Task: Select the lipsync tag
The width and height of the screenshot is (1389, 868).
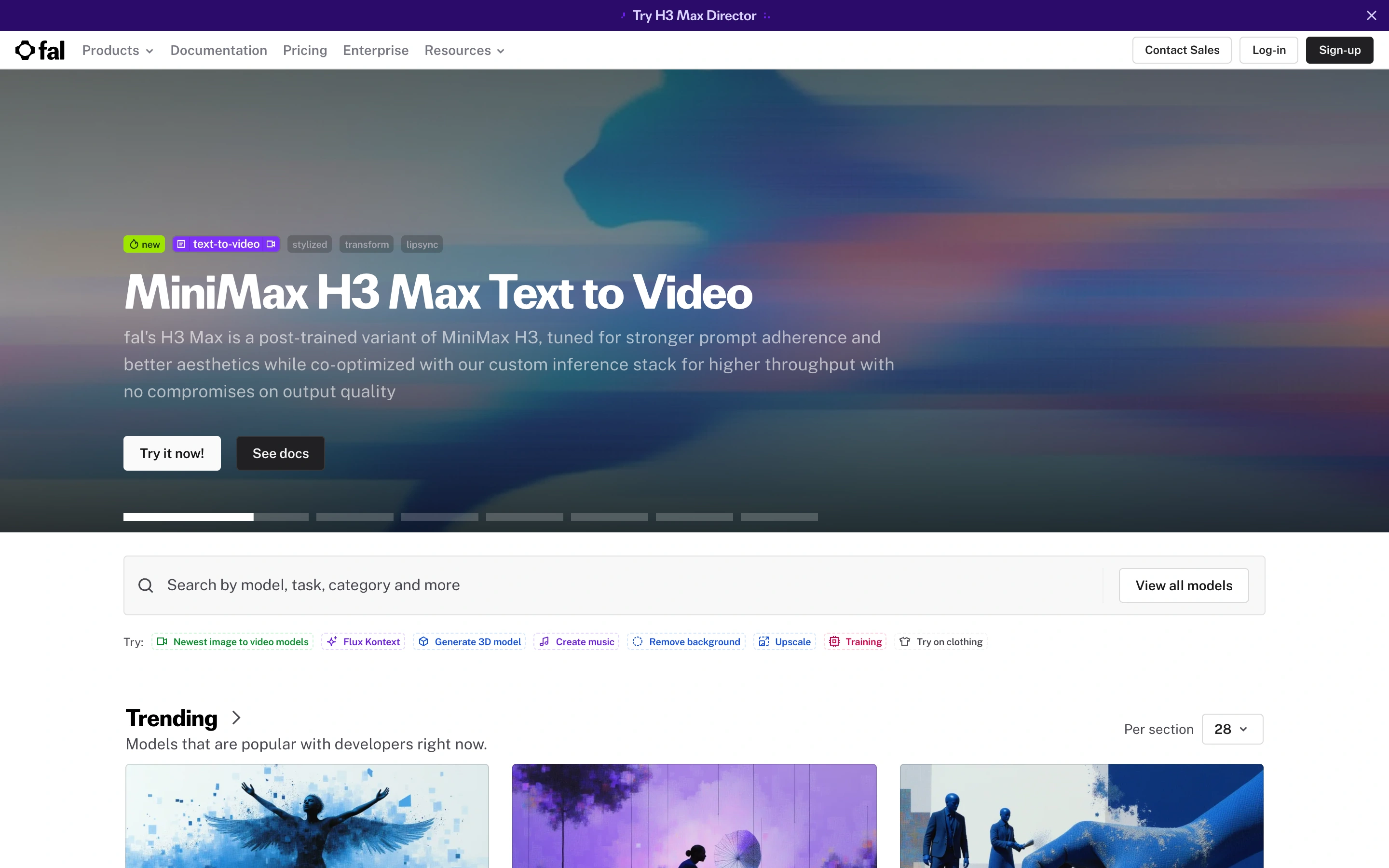Action: [x=422, y=244]
